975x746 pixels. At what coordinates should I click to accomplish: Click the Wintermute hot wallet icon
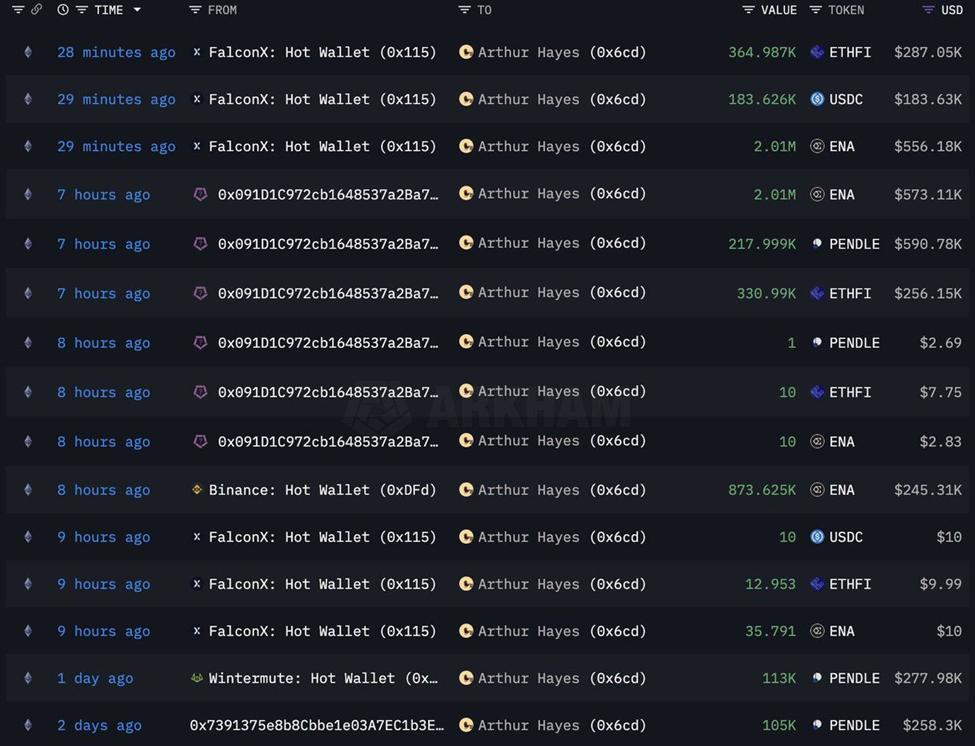coord(196,678)
